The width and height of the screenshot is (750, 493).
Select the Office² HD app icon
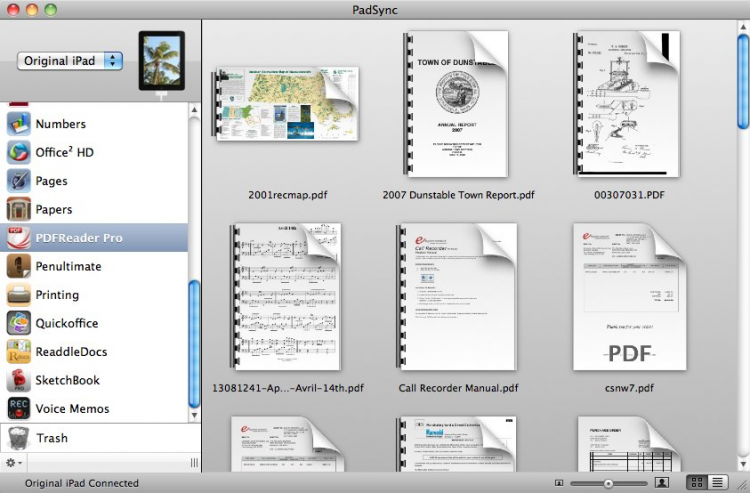19,153
